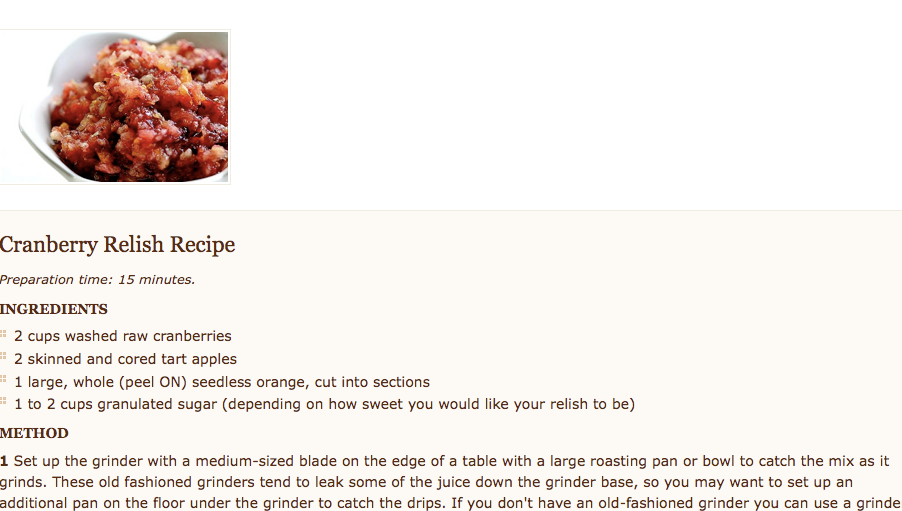
Task: Click the INGREDIENTS section heading
Action: click(53, 309)
